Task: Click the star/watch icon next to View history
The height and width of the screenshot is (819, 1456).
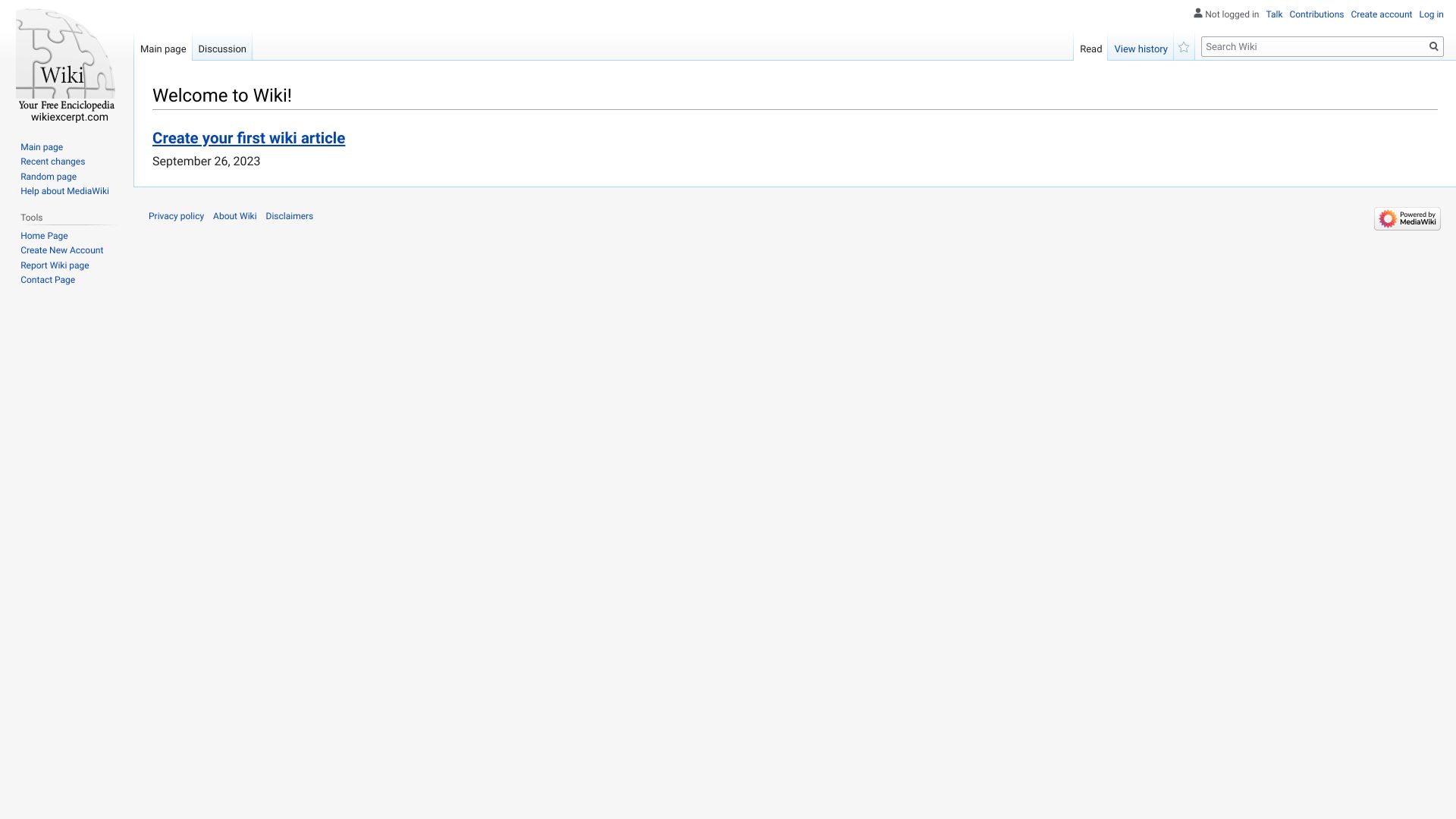Action: [x=1185, y=47]
